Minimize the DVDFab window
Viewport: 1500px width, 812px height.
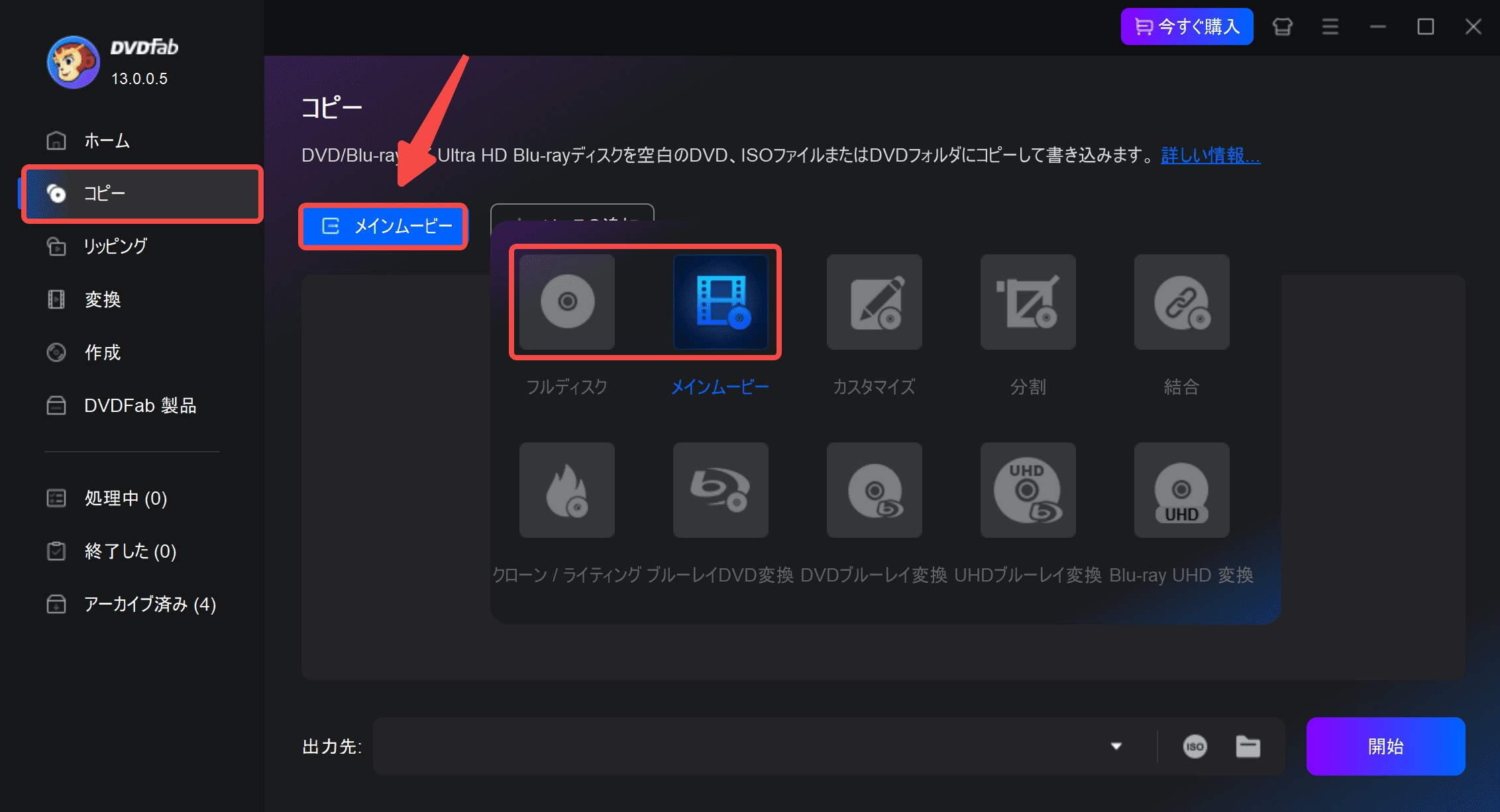click(1377, 26)
